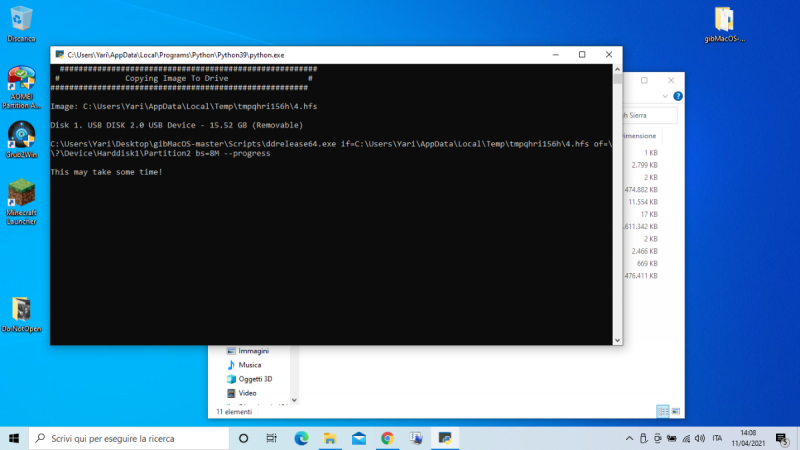Select the file row sized 17 KB
Screen dimensions: 800x450
[x=649, y=214]
